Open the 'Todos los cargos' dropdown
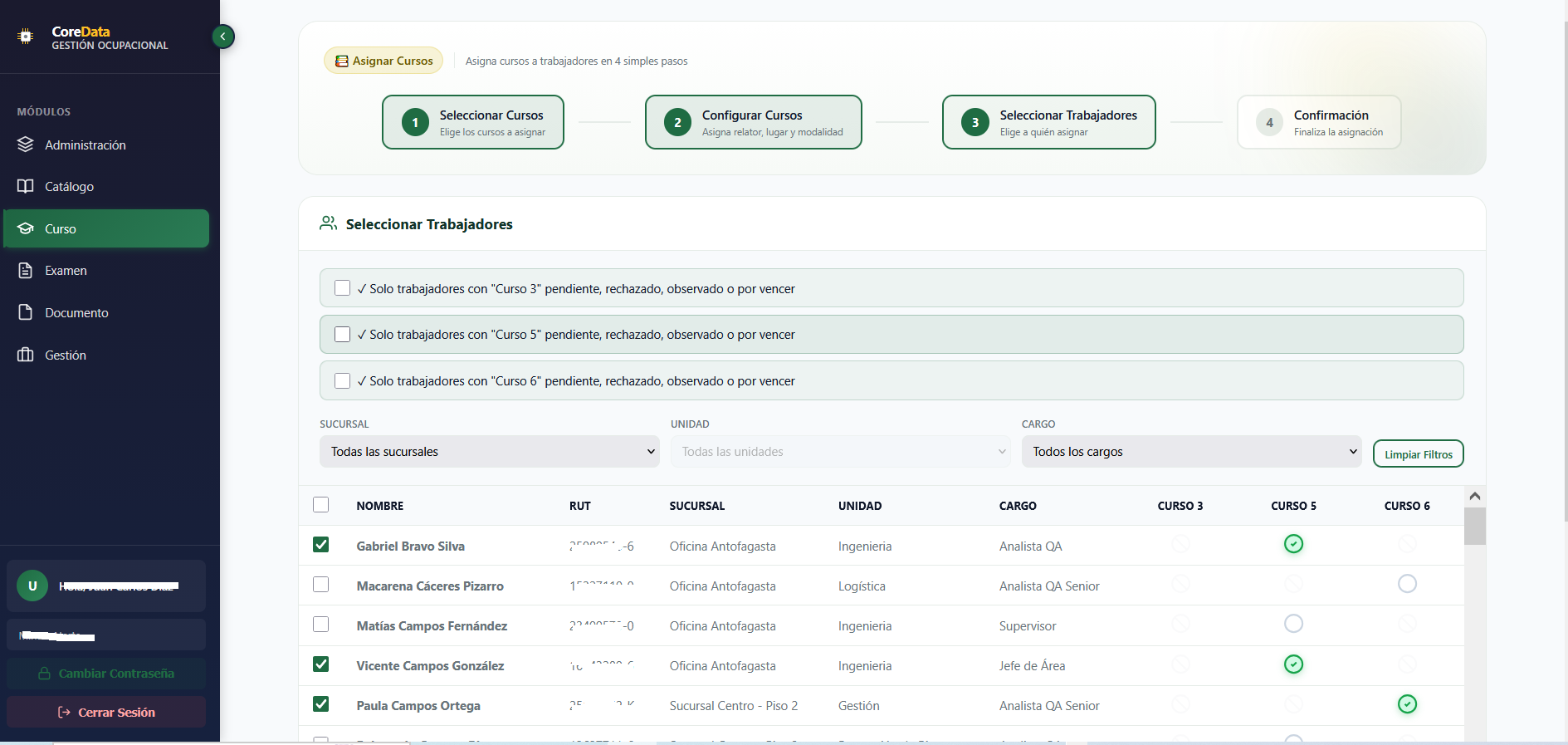 coord(1191,452)
